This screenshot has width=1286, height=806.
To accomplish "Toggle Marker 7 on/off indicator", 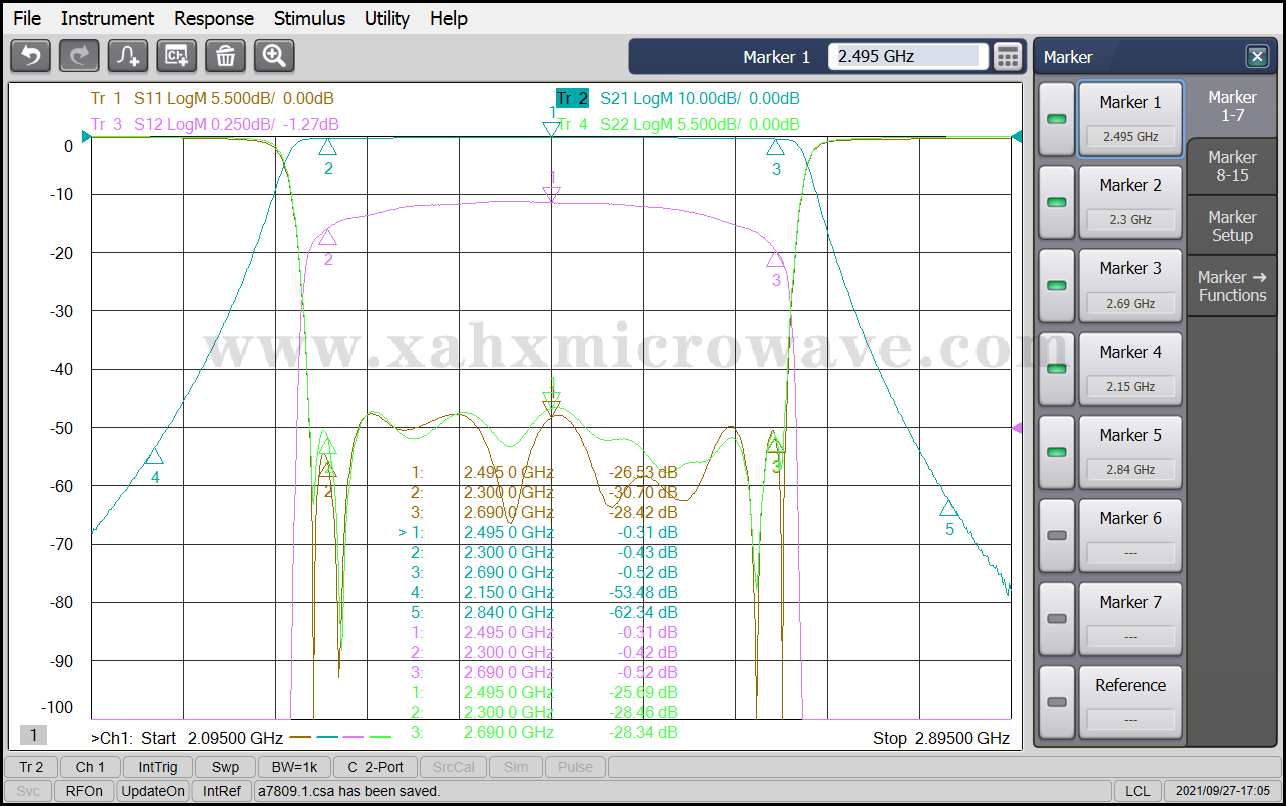I will (x=1057, y=618).
